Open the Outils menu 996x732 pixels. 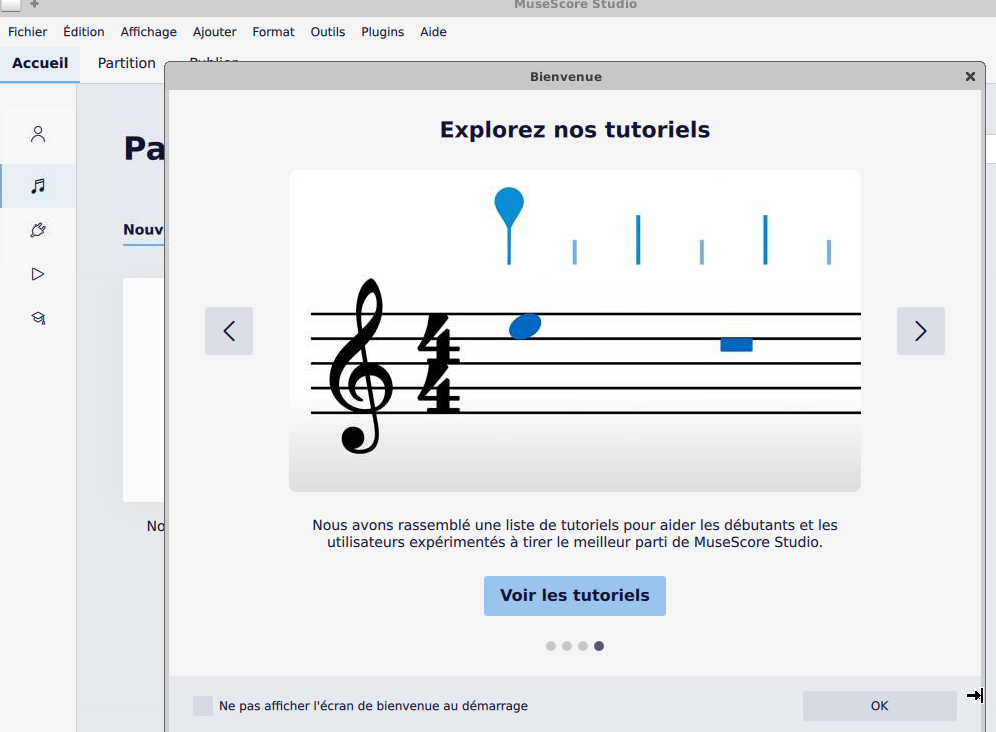[328, 32]
